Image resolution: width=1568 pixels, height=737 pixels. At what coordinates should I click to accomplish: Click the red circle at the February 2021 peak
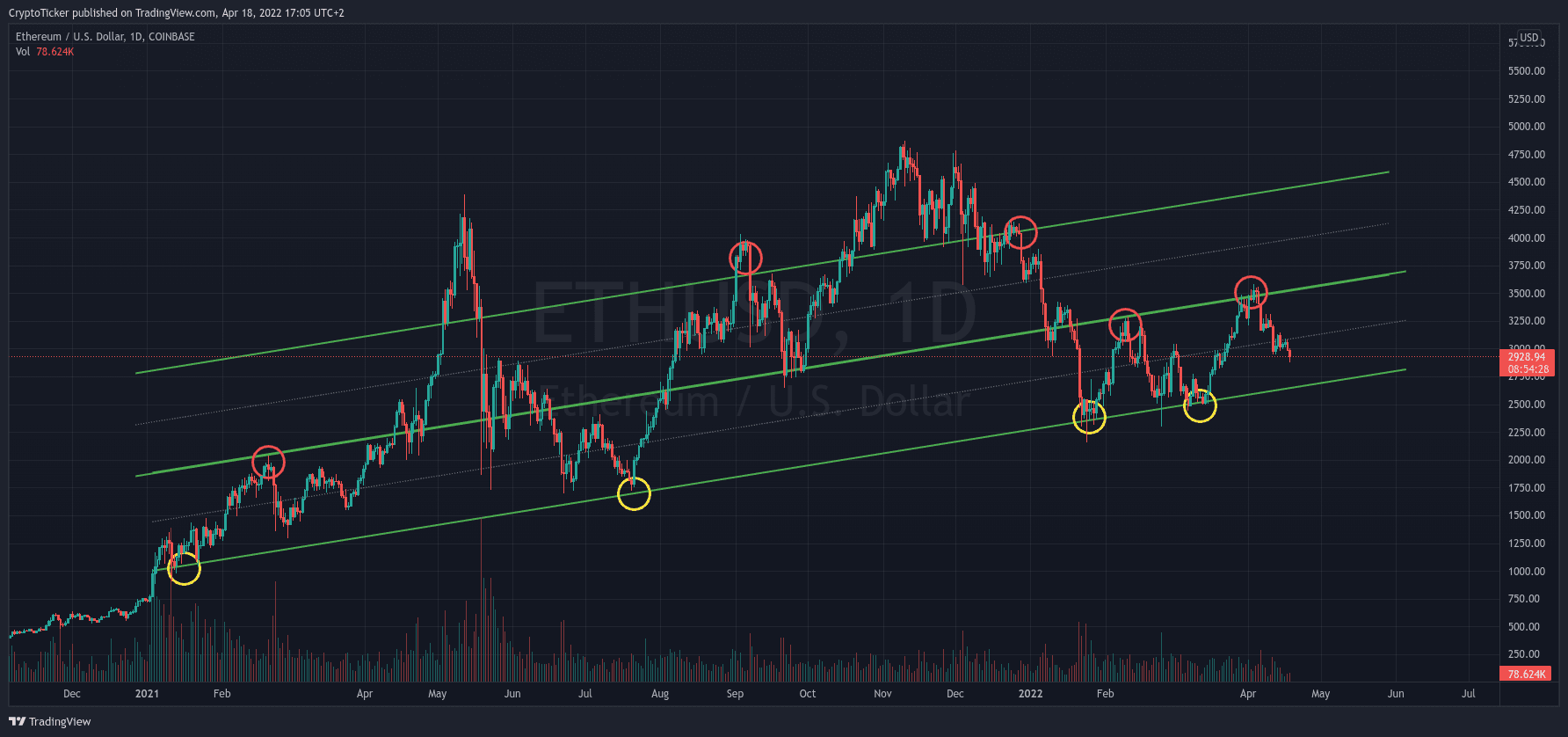(x=268, y=461)
